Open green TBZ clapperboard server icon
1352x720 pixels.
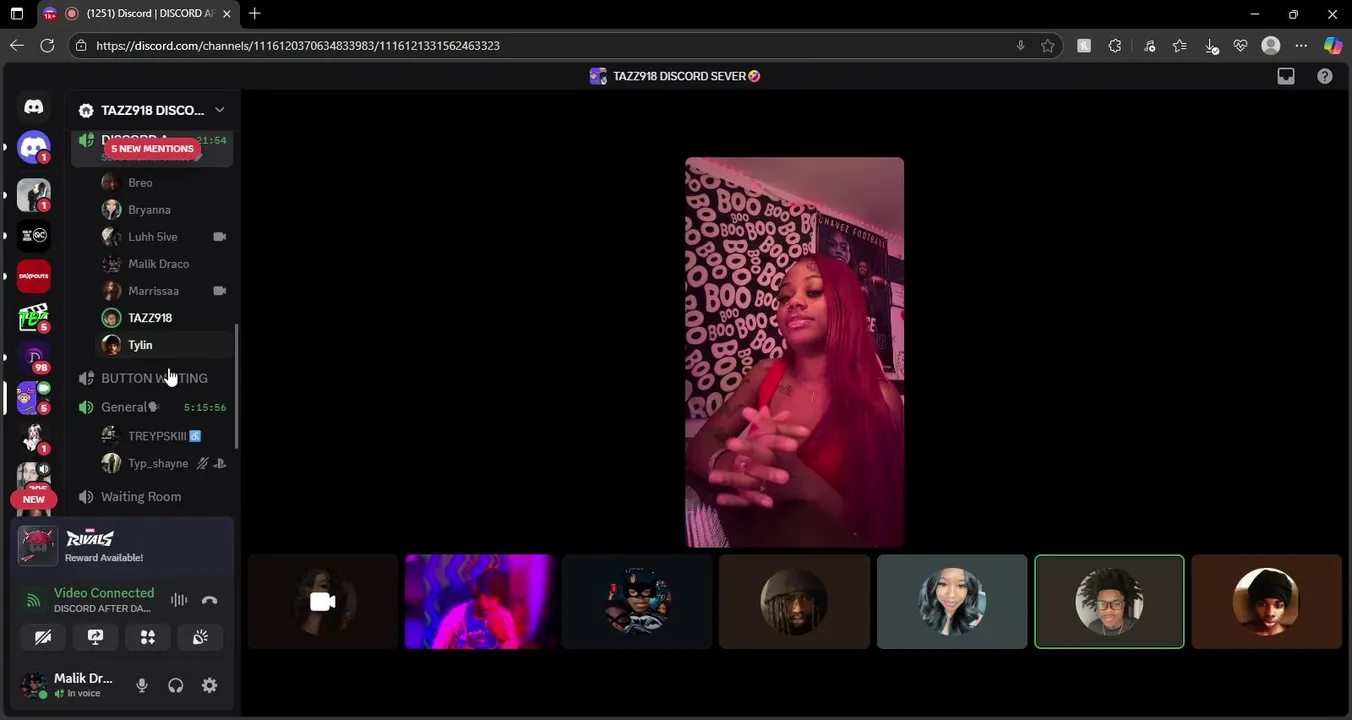[x=34, y=317]
